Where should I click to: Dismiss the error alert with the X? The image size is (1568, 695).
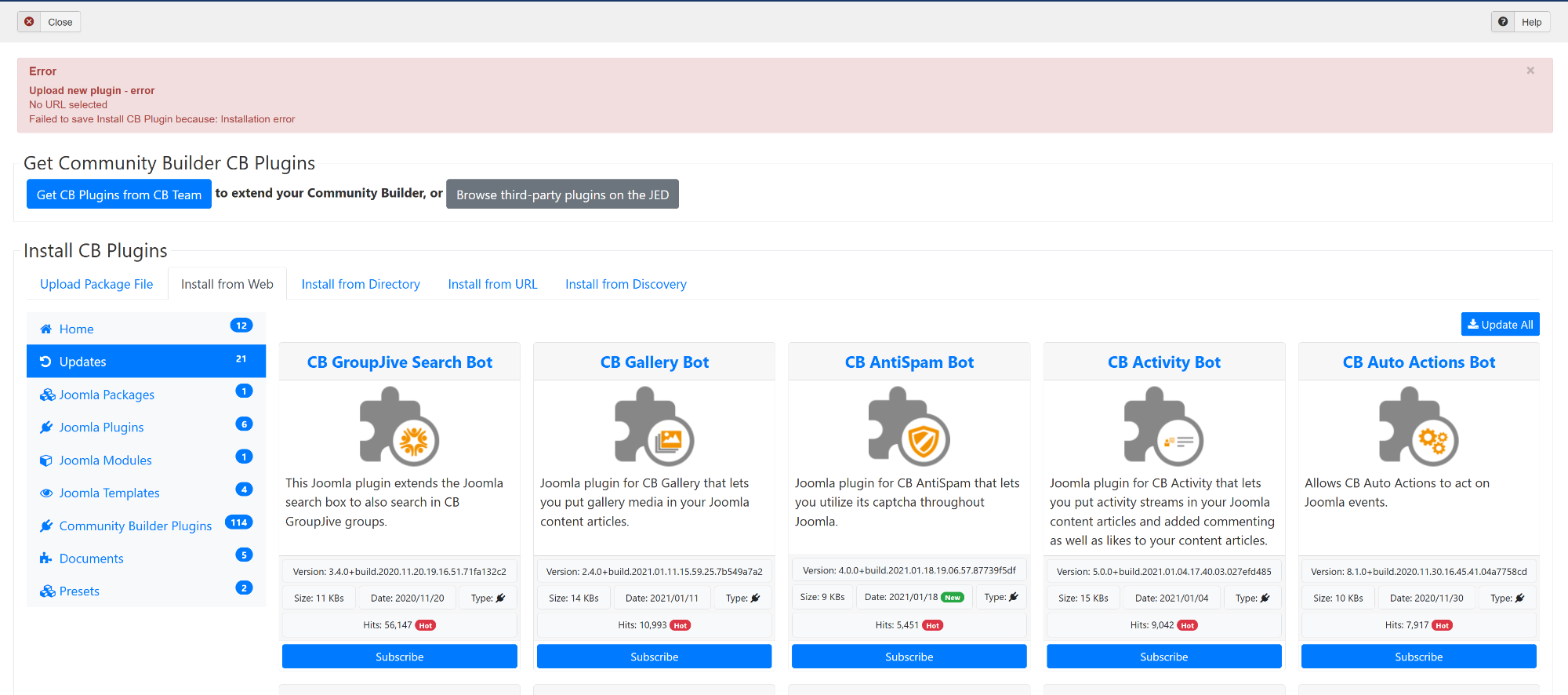[1530, 71]
